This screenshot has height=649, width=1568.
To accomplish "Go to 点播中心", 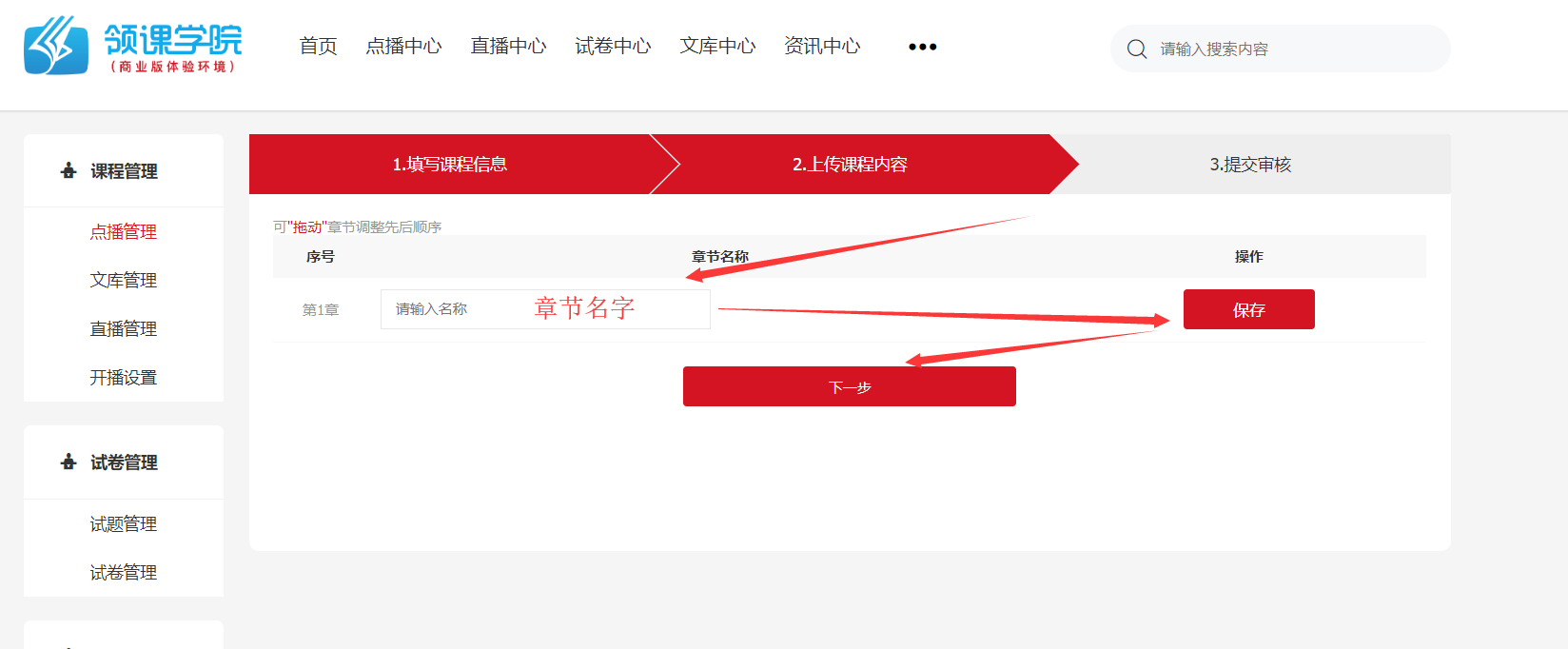I will (x=403, y=46).
